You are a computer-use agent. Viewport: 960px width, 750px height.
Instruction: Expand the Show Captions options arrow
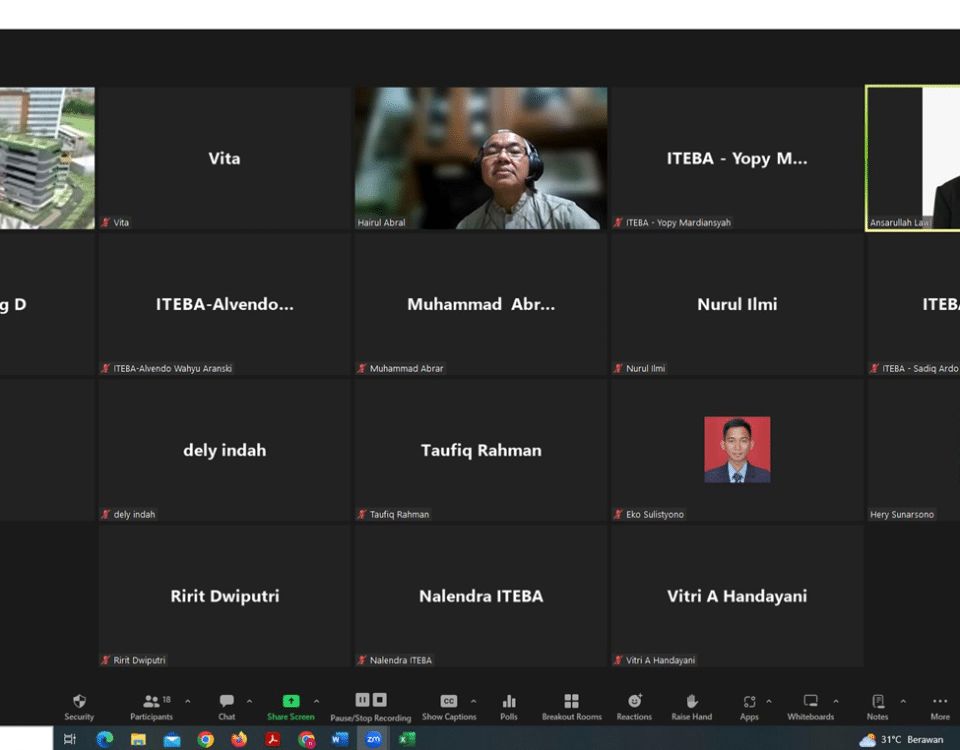[x=474, y=702]
